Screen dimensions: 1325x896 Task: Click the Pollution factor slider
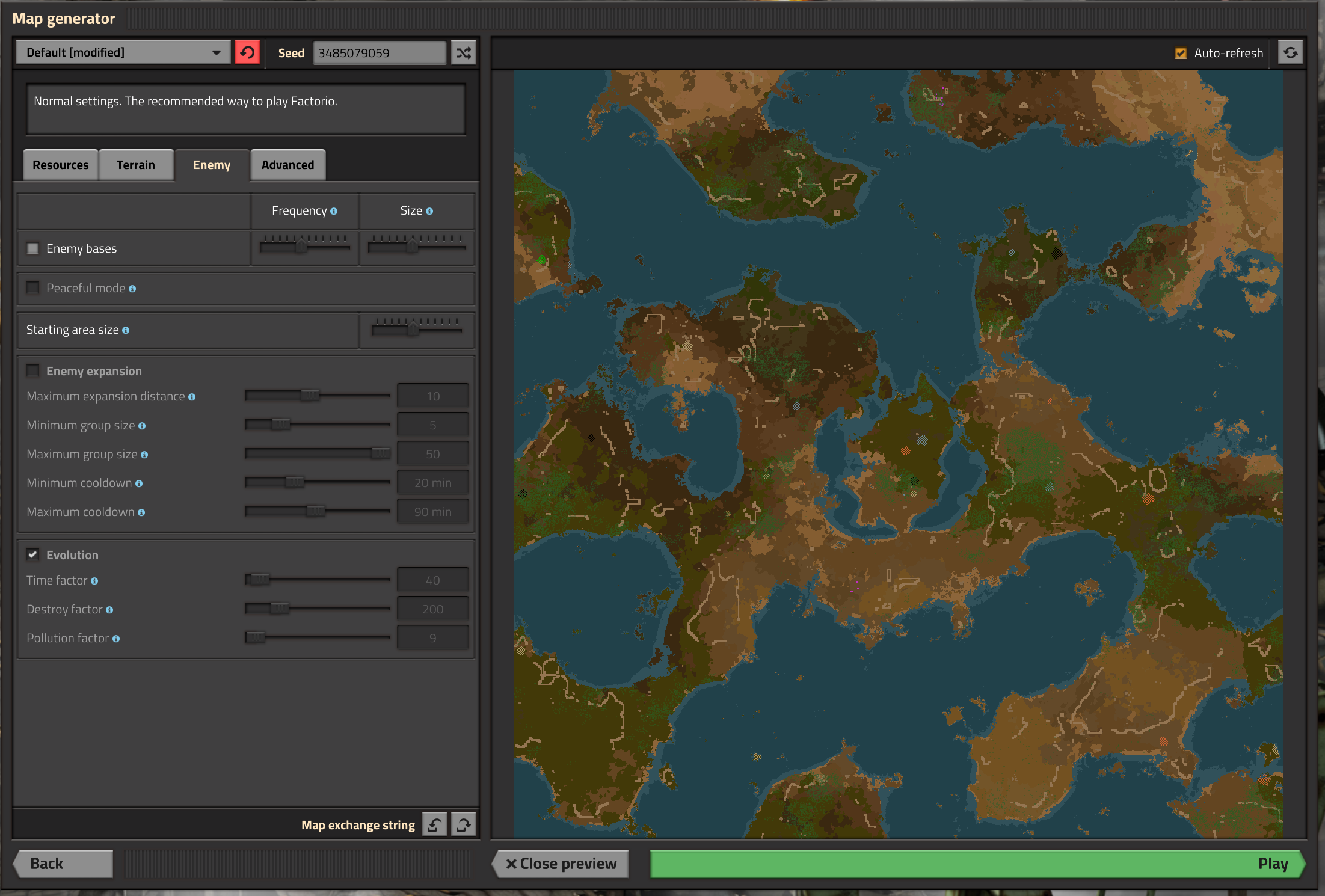pos(317,637)
